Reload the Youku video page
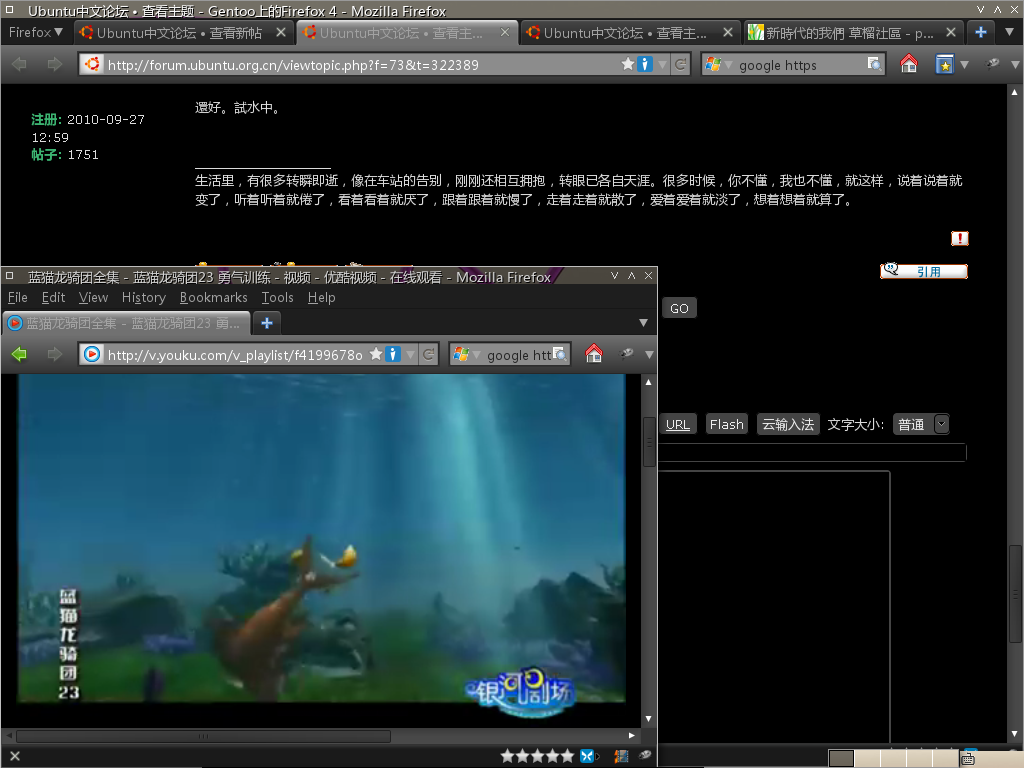 pyautogui.click(x=428, y=354)
